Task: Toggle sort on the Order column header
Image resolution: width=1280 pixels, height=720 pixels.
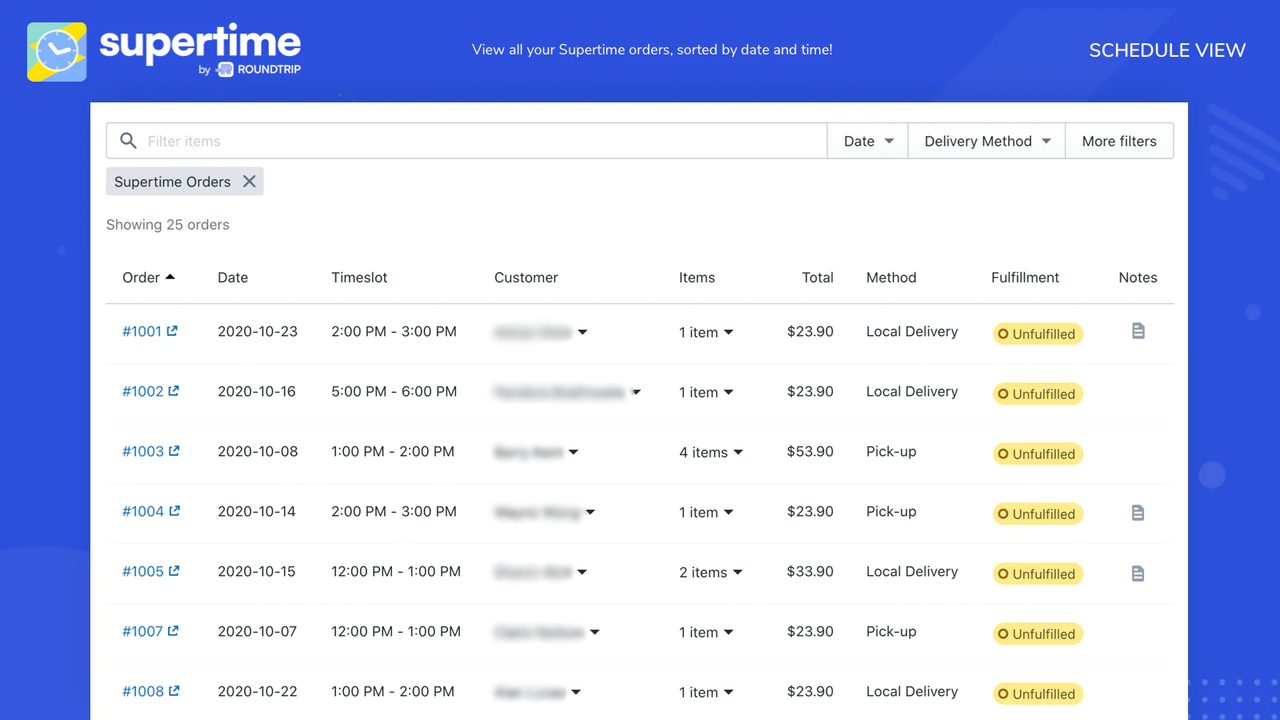Action: [x=149, y=277]
